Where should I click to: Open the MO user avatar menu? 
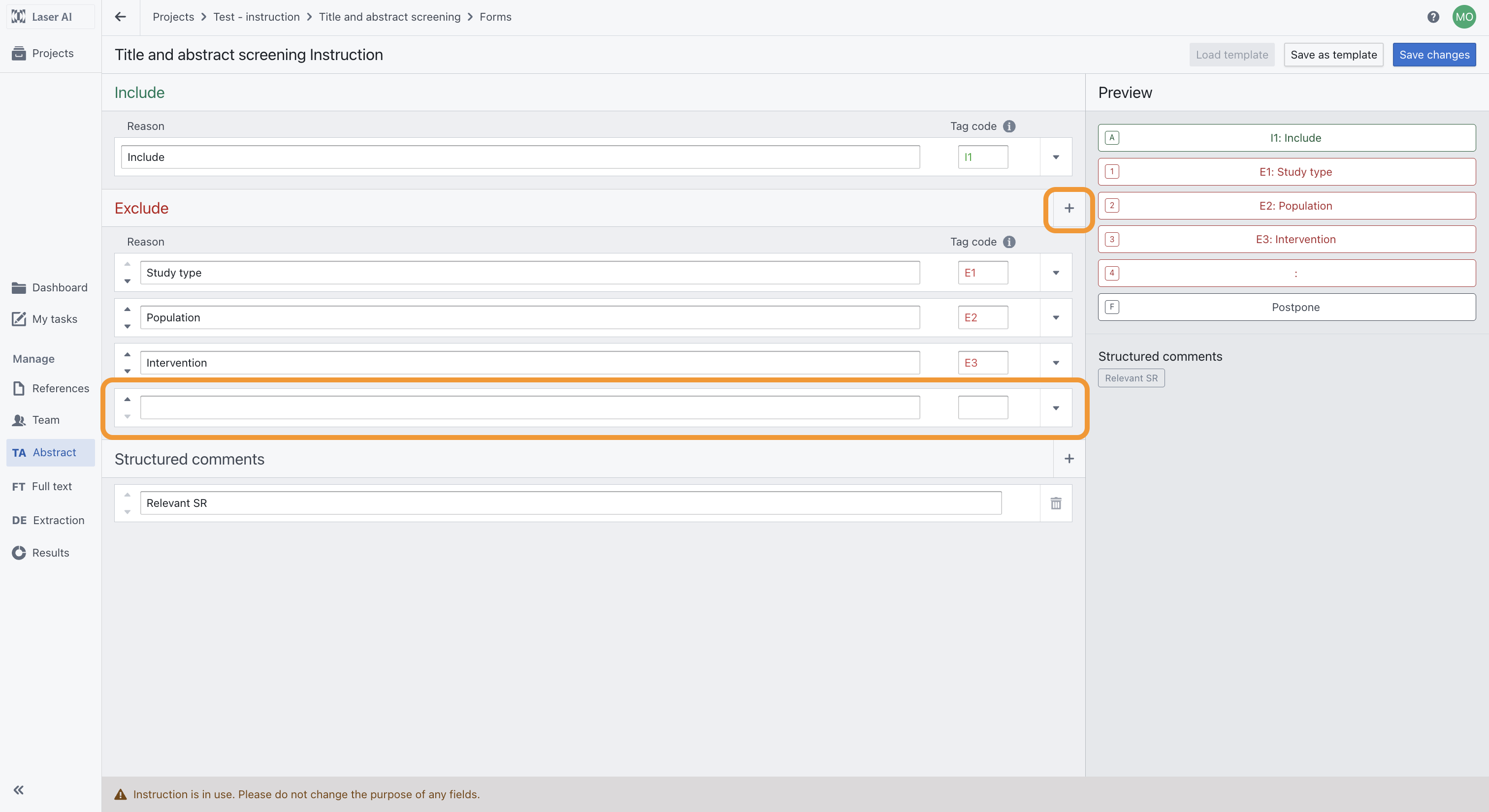coord(1463,17)
